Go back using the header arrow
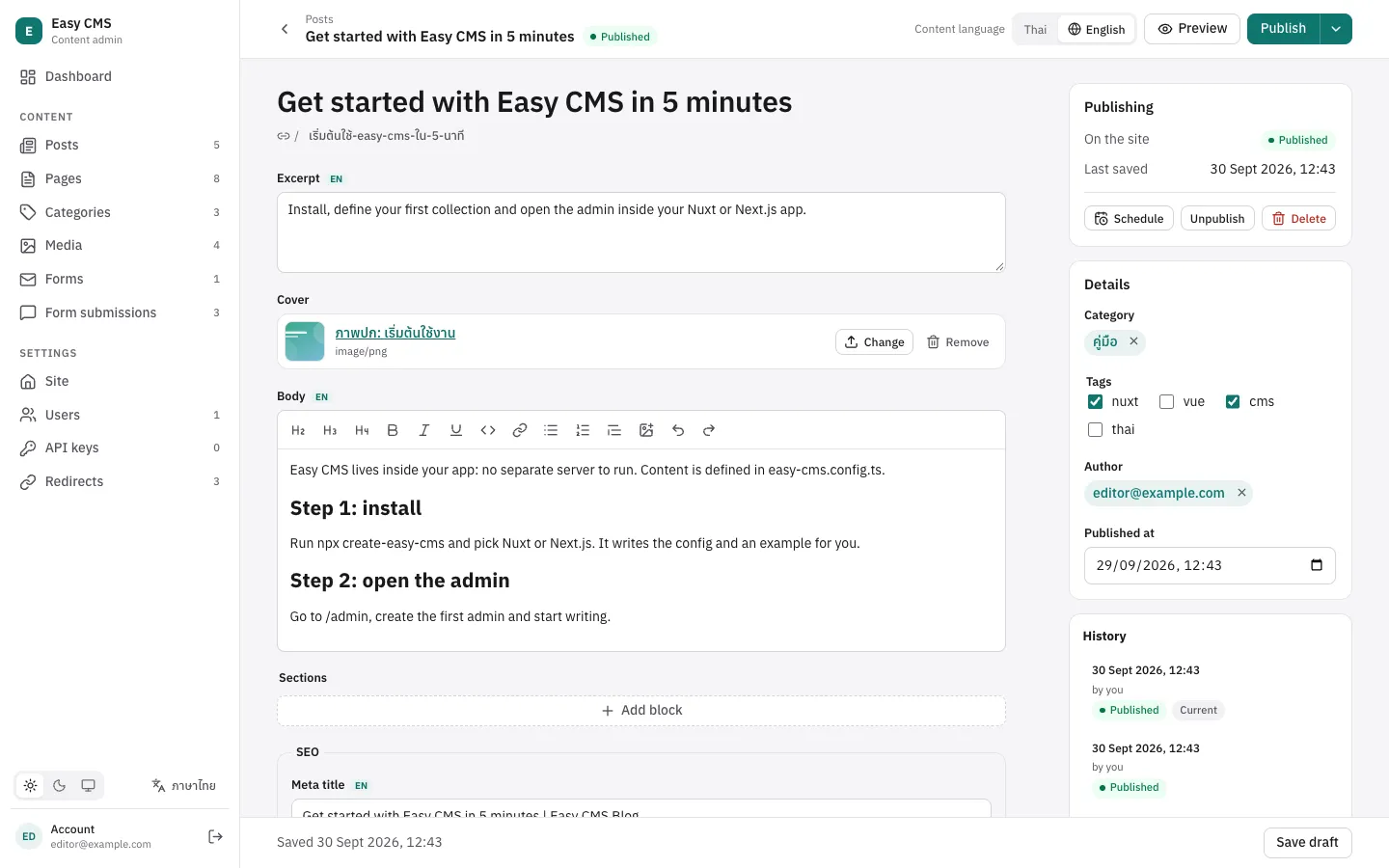This screenshot has width=1389, height=868. [x=285, y=29]
